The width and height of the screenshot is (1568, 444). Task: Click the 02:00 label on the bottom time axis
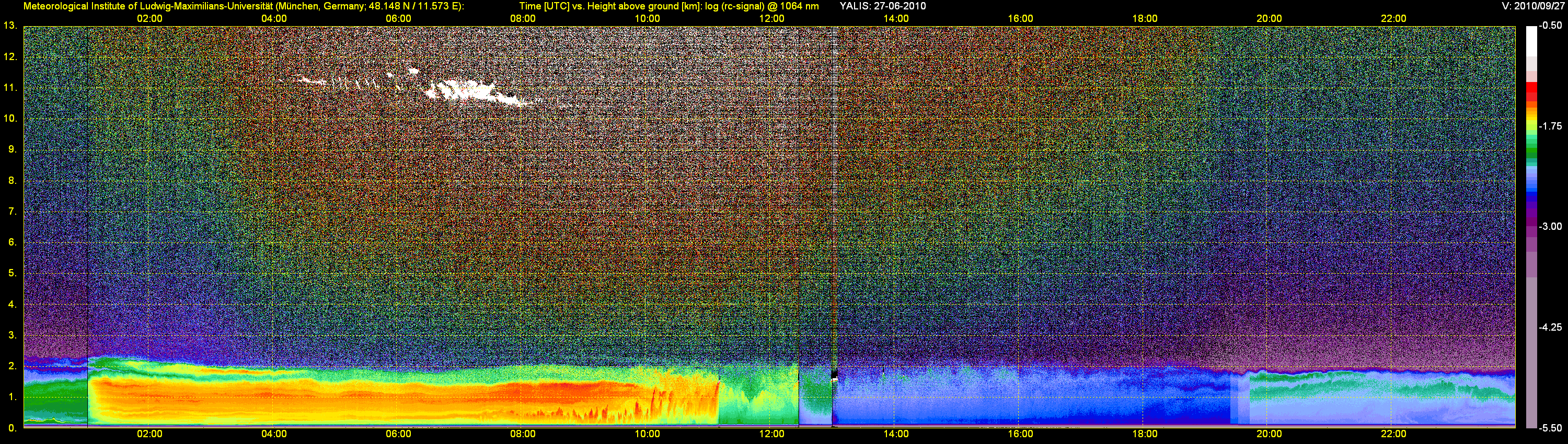point(149,434)
